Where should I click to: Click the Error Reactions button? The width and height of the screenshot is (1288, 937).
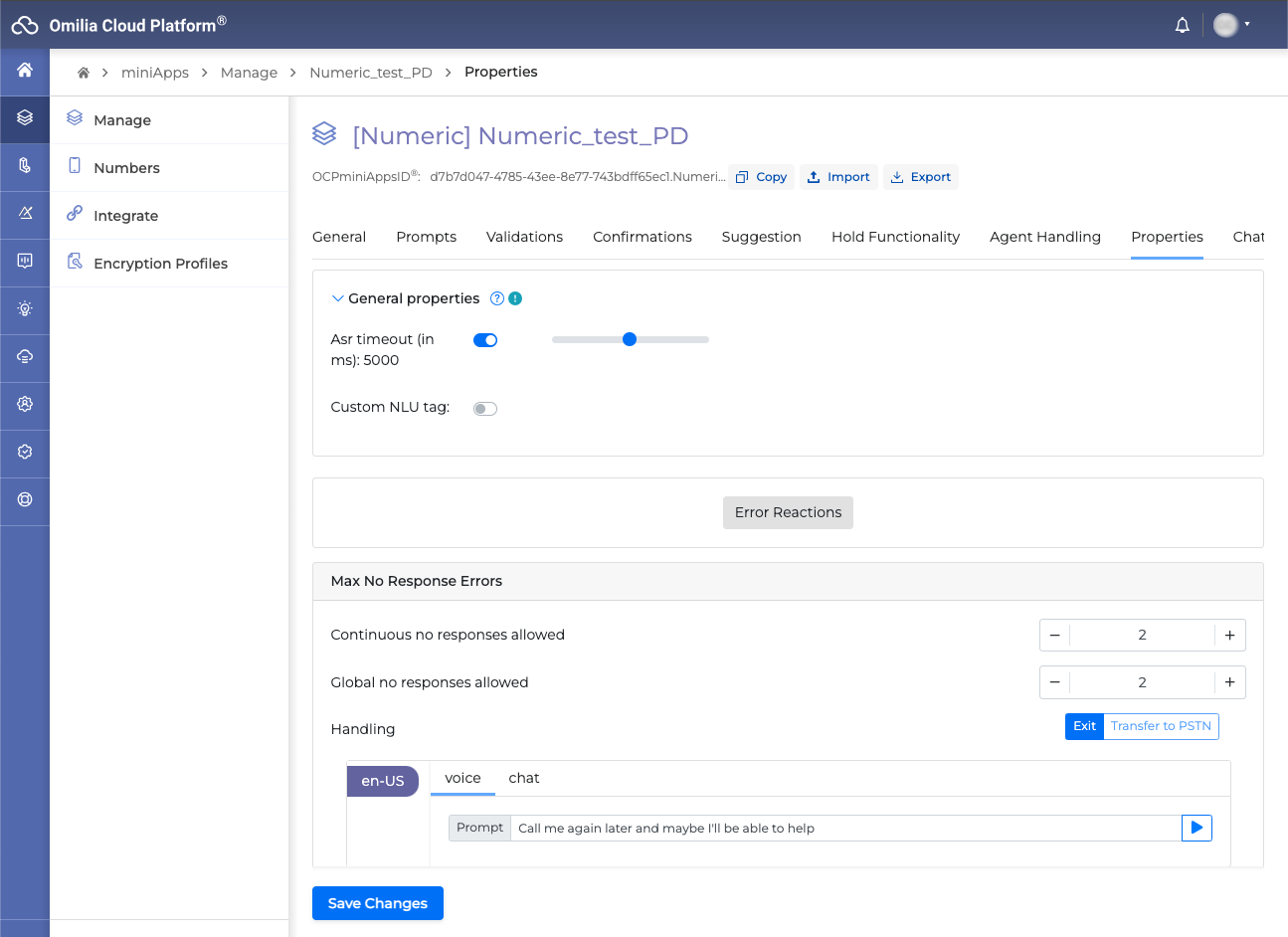pos(788,512)
